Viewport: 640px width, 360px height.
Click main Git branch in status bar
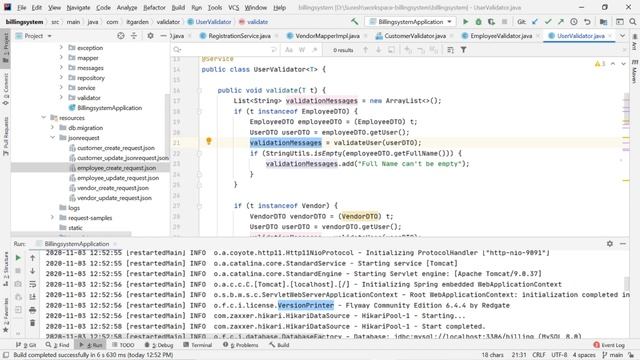613,355
